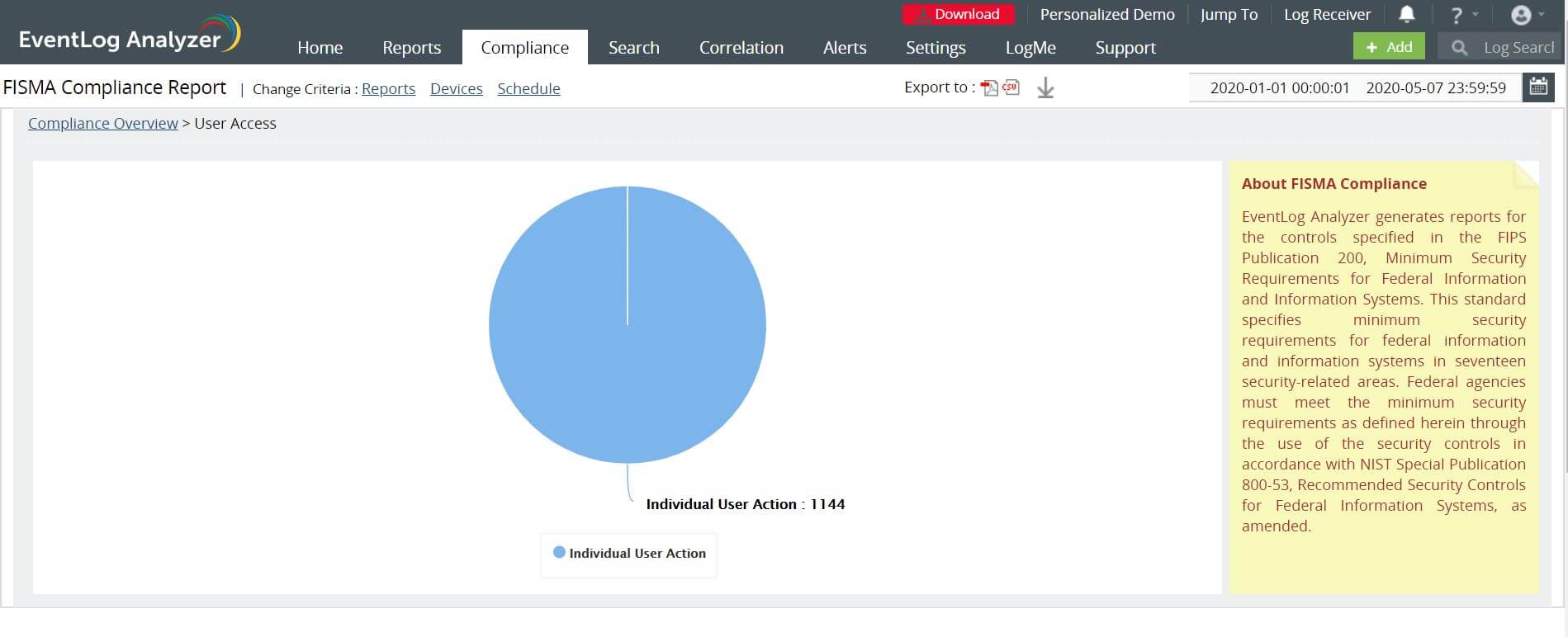Viewport: 1568px width, 637px height.
Task: Click the green Add button
Action: (1389, 47)
